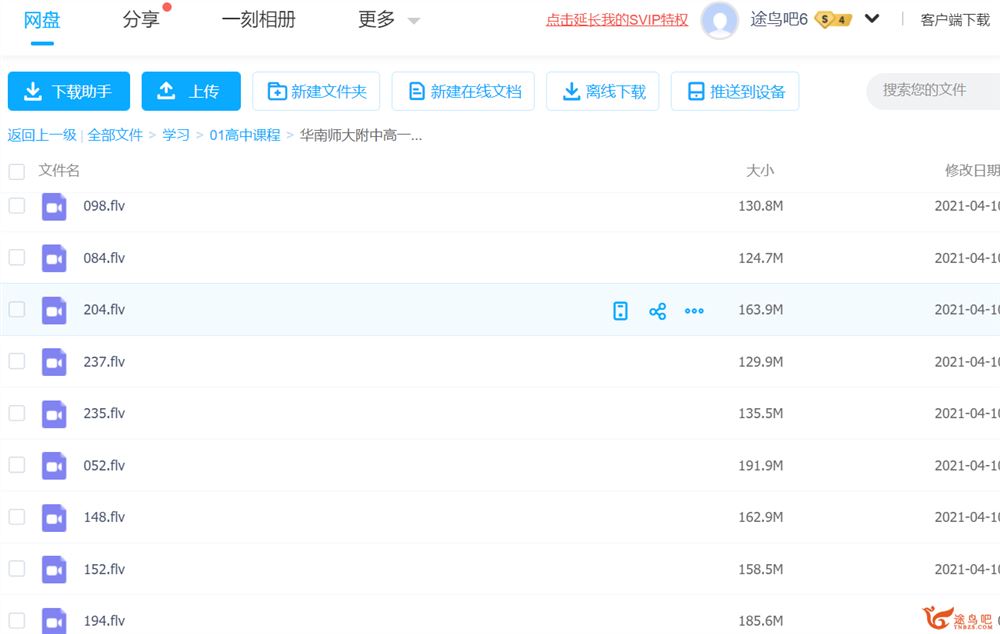
Task: Navigate to 学习 folder breadcrumb
Action: tap(176, 135)
